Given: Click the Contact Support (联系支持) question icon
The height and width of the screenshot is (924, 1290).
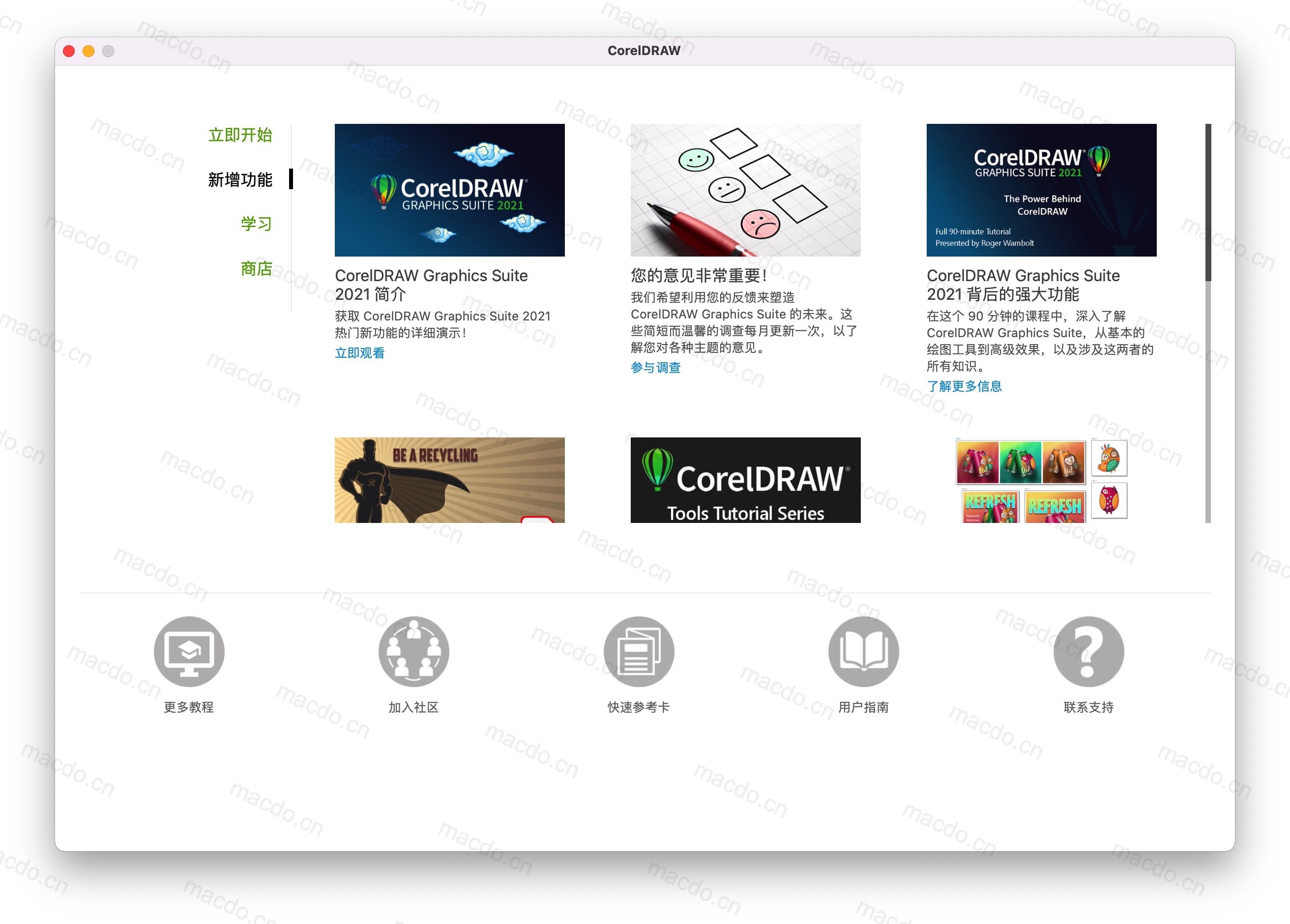Looking at the screenshot, I should pos(1088,651).
